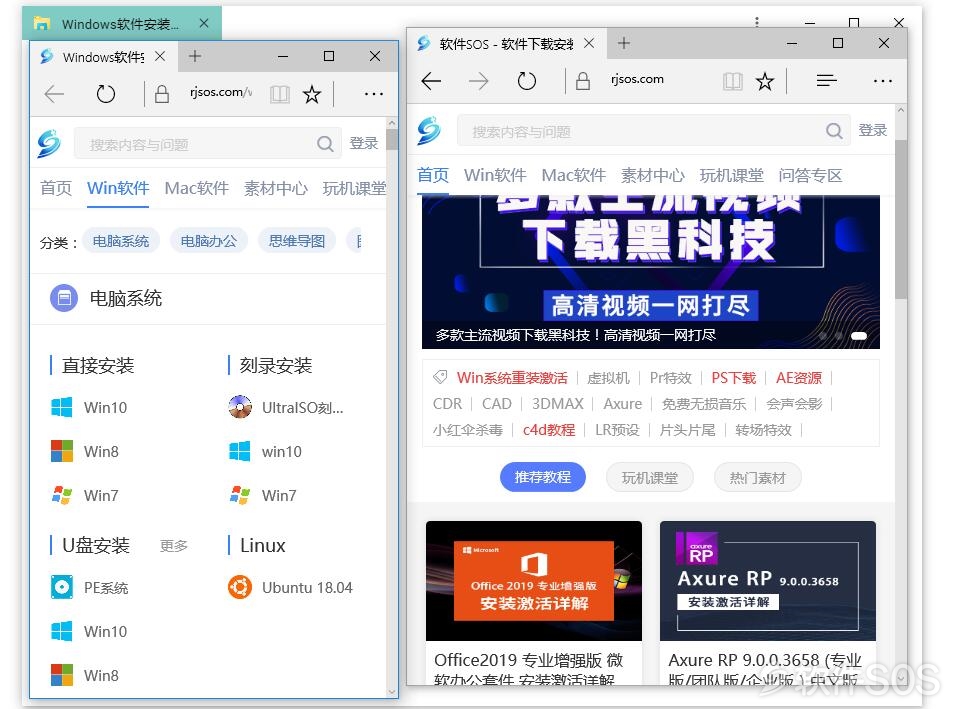Click search magnifier in right window

click(834, 130)
